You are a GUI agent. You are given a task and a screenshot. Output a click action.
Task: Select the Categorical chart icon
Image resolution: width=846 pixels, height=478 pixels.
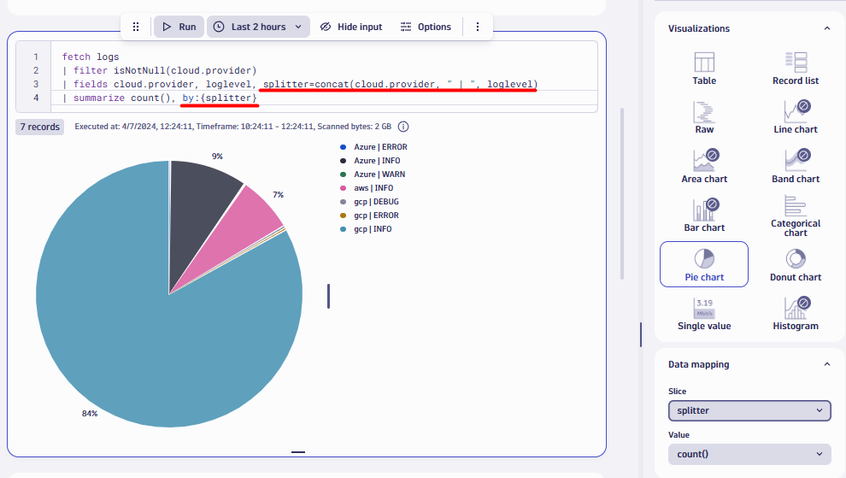[x=795, y=213]
